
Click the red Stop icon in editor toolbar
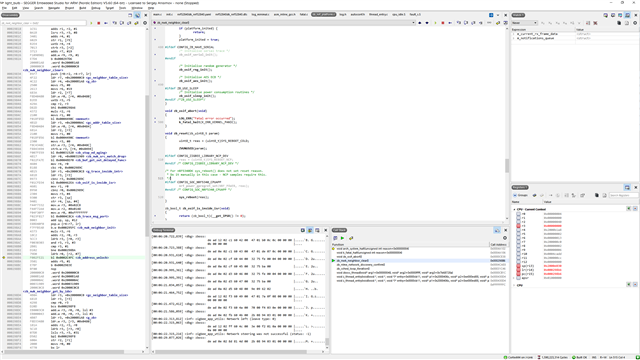[442, 23]
